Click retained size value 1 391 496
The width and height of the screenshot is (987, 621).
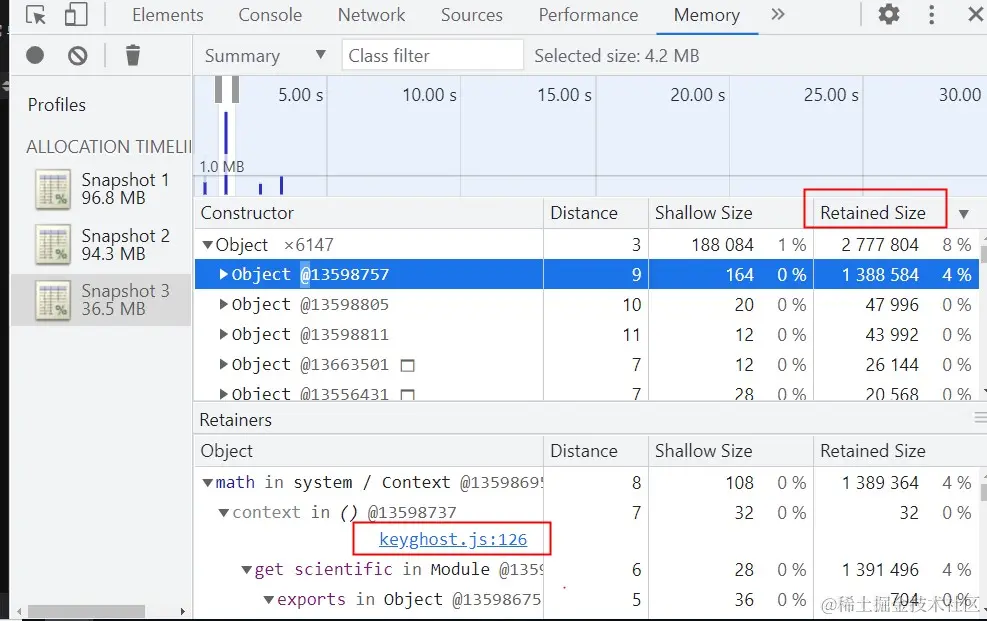(x=880, y=570)
